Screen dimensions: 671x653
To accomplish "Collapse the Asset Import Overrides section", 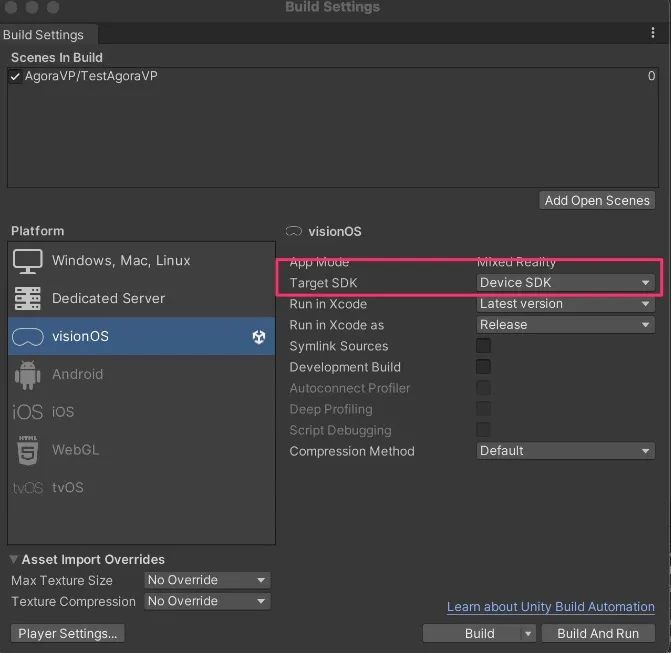I will pyautogui.click(x=14, y=559).
